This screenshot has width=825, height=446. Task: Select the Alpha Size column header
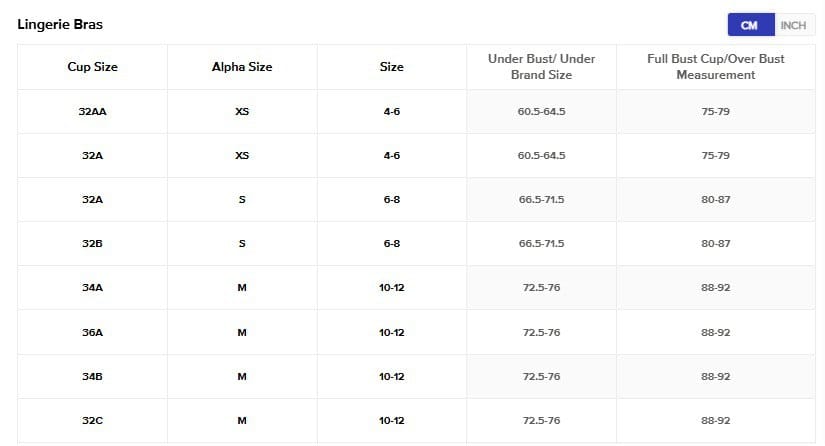coord(242,67)
